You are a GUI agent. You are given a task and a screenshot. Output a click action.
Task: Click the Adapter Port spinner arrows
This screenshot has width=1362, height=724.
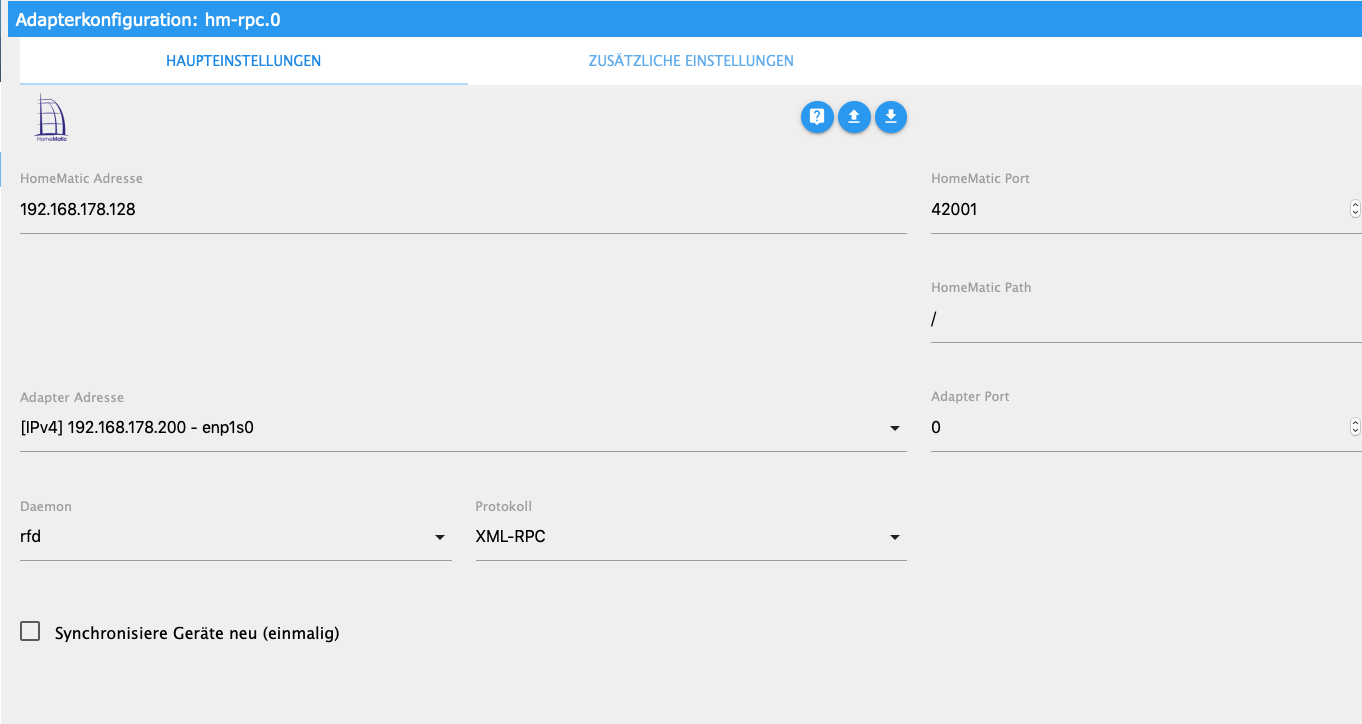click(x=1355, y=428)
